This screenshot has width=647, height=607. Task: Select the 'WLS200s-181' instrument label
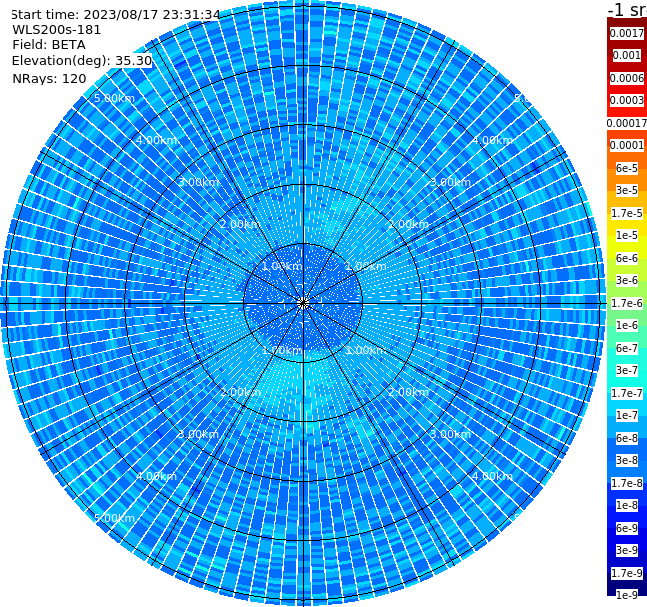pyautogui.click(x=57, y=30)
